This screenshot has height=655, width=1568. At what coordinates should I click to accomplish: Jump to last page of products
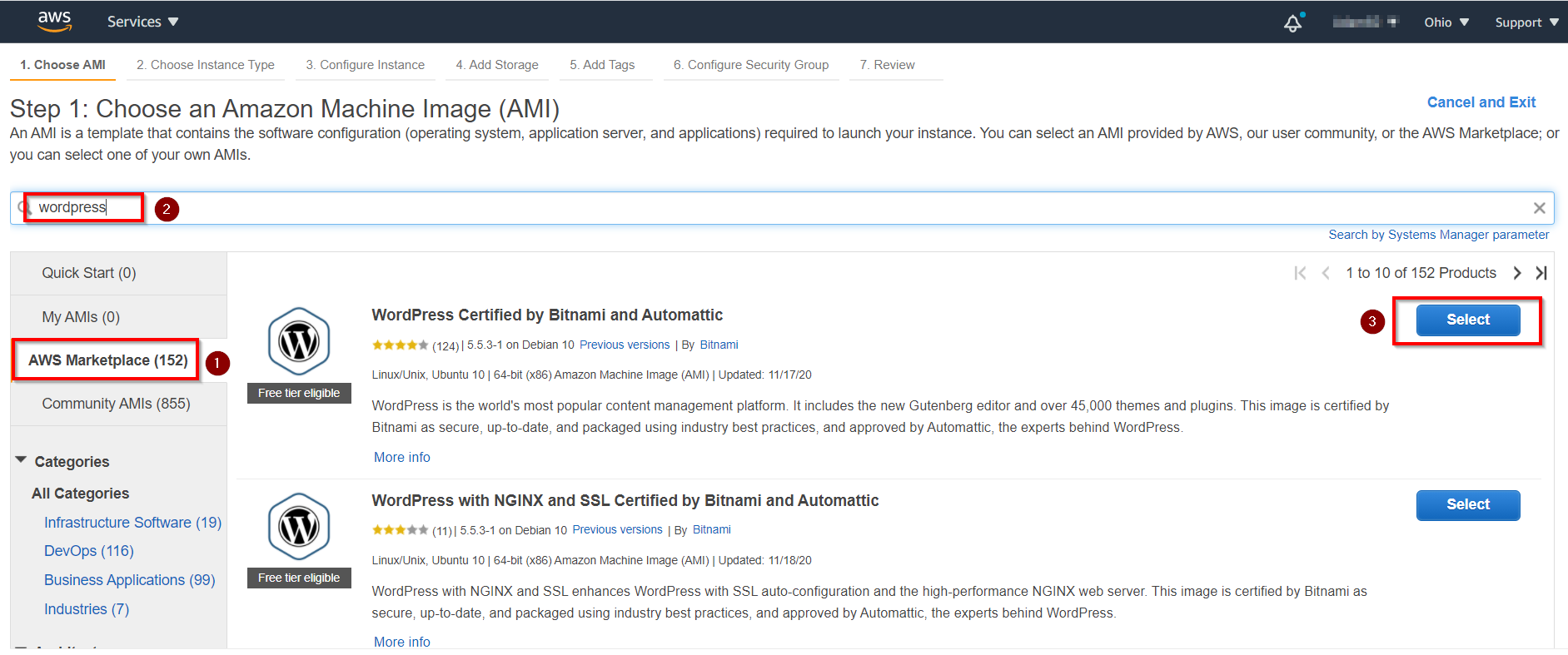(x=1541, y=273)
